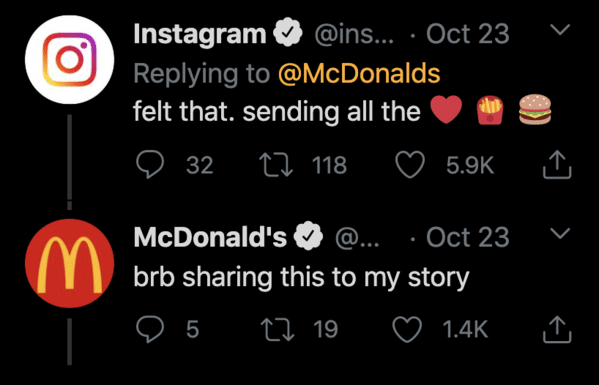Open Instagram profile picture avatar
Viewport: 599px width, 385px height.
click(70, 60)
